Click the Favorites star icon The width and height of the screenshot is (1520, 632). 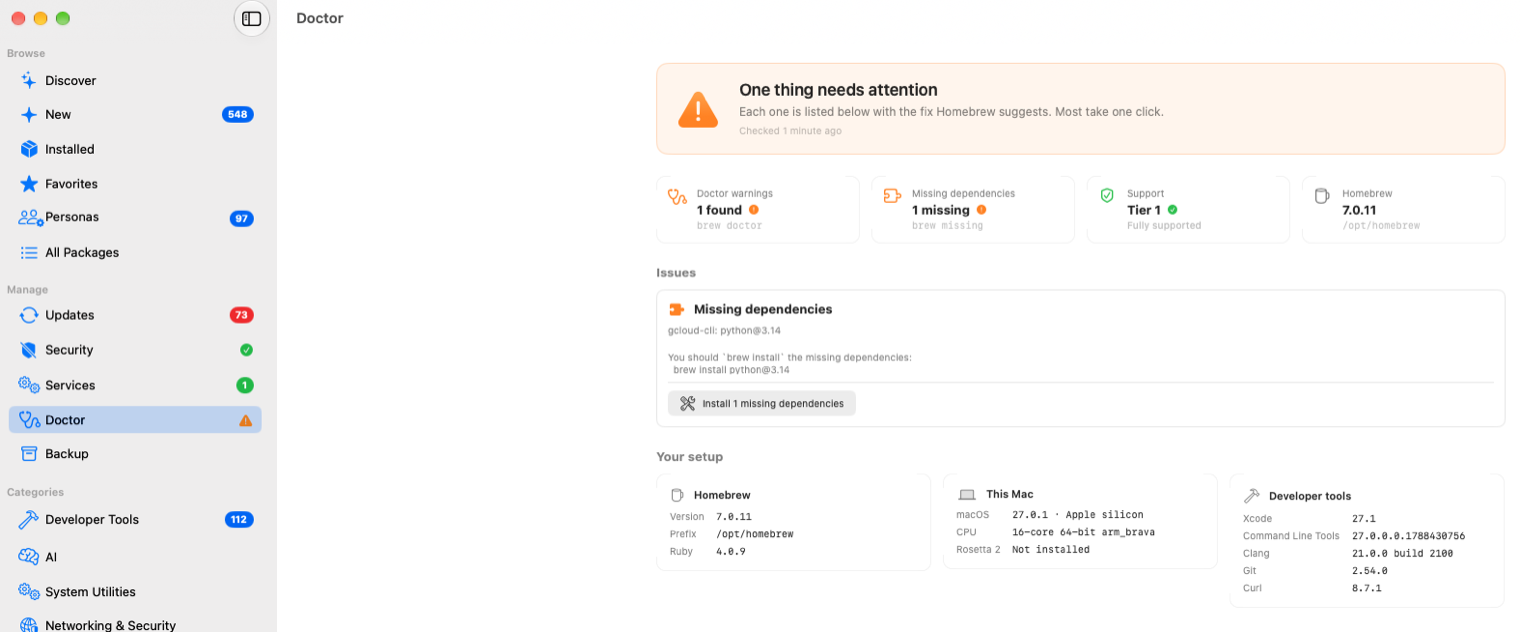coord(29,184)
